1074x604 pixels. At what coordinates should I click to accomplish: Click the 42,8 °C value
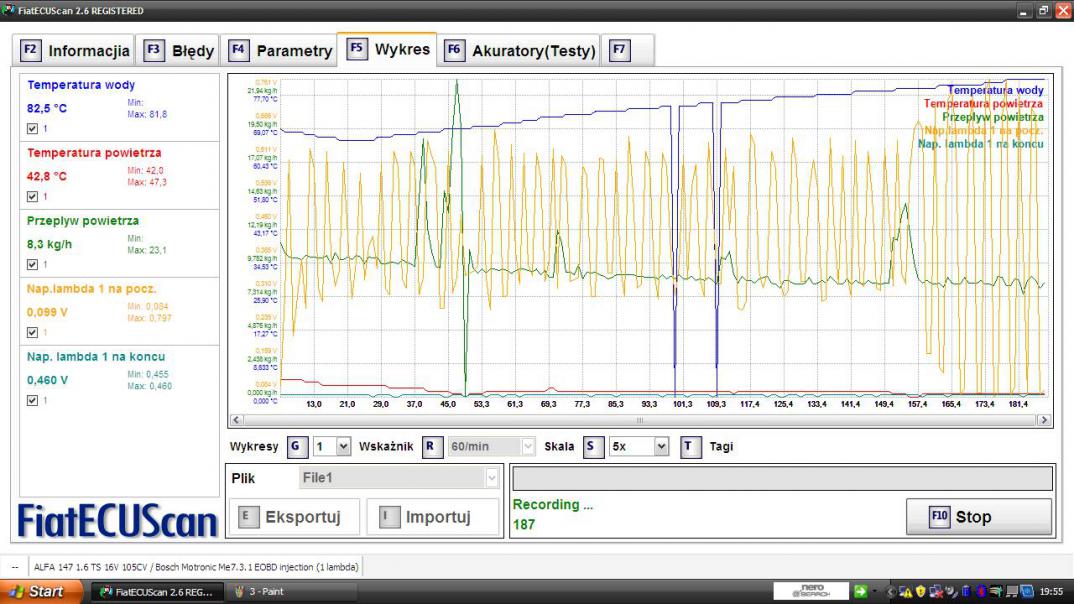click(47, 176)
